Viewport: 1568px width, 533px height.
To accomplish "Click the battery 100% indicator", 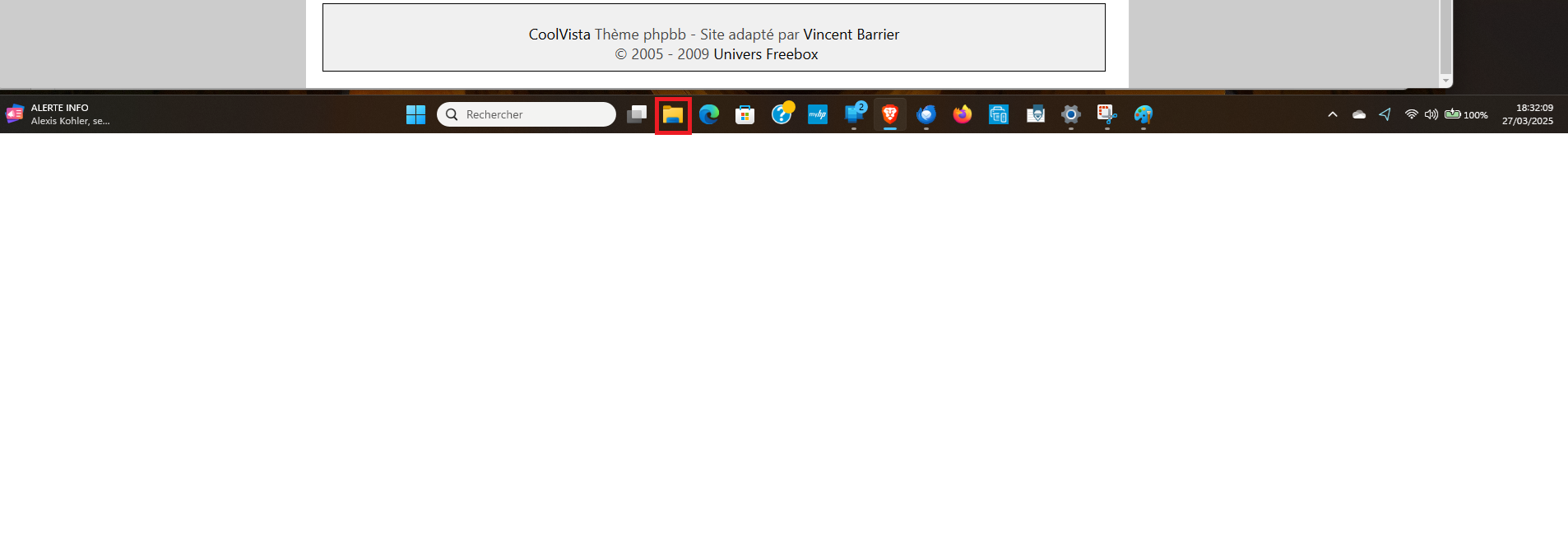I will [1467, 114].
